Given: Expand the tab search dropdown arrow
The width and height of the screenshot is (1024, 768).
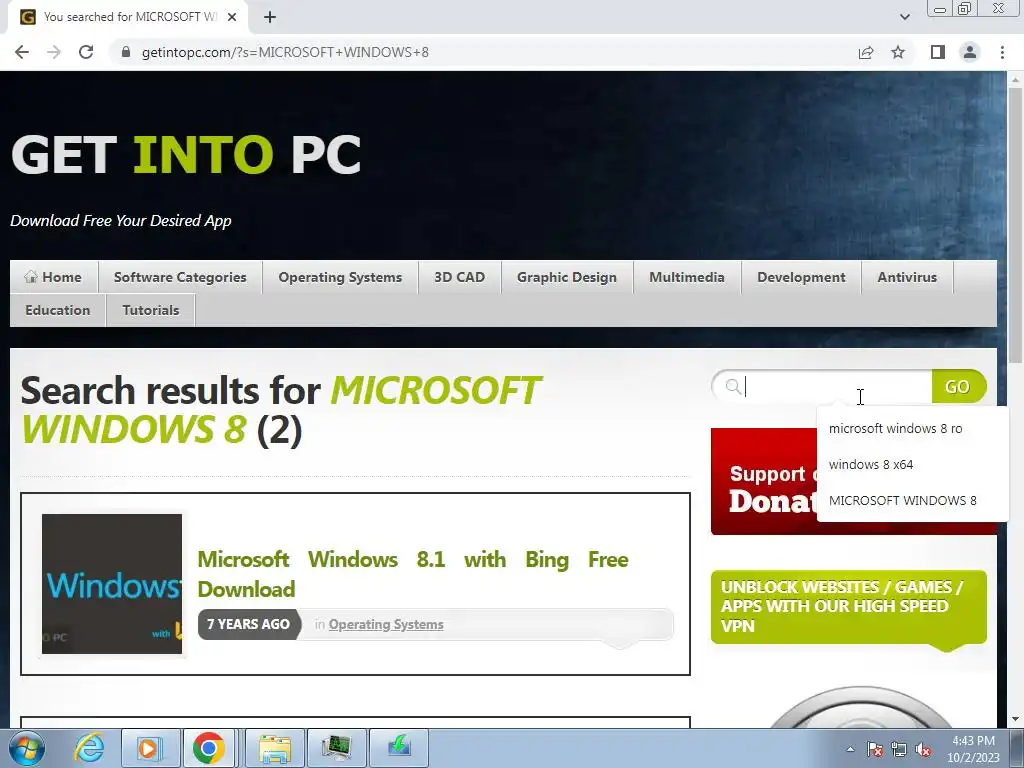Looking at the screenshot, I should point(904,17).
